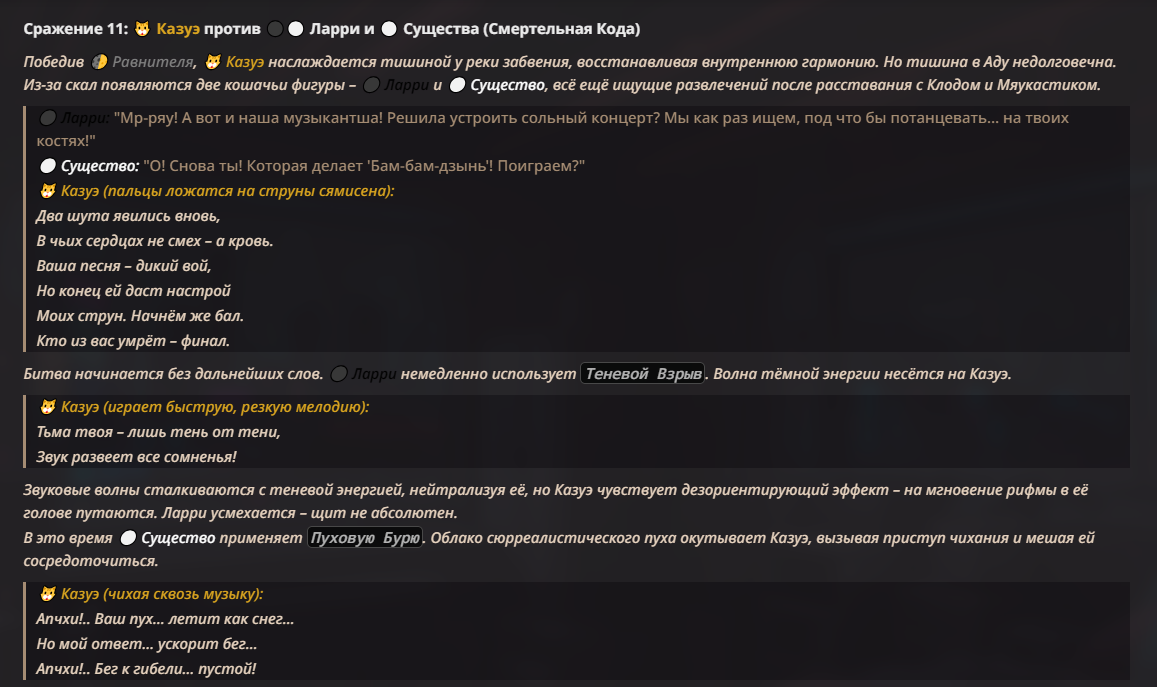Click the greyed 'Равнителя' name
Image resolution: width=1157 pixels, height=687 pixels.
click(x=152, y=62)
